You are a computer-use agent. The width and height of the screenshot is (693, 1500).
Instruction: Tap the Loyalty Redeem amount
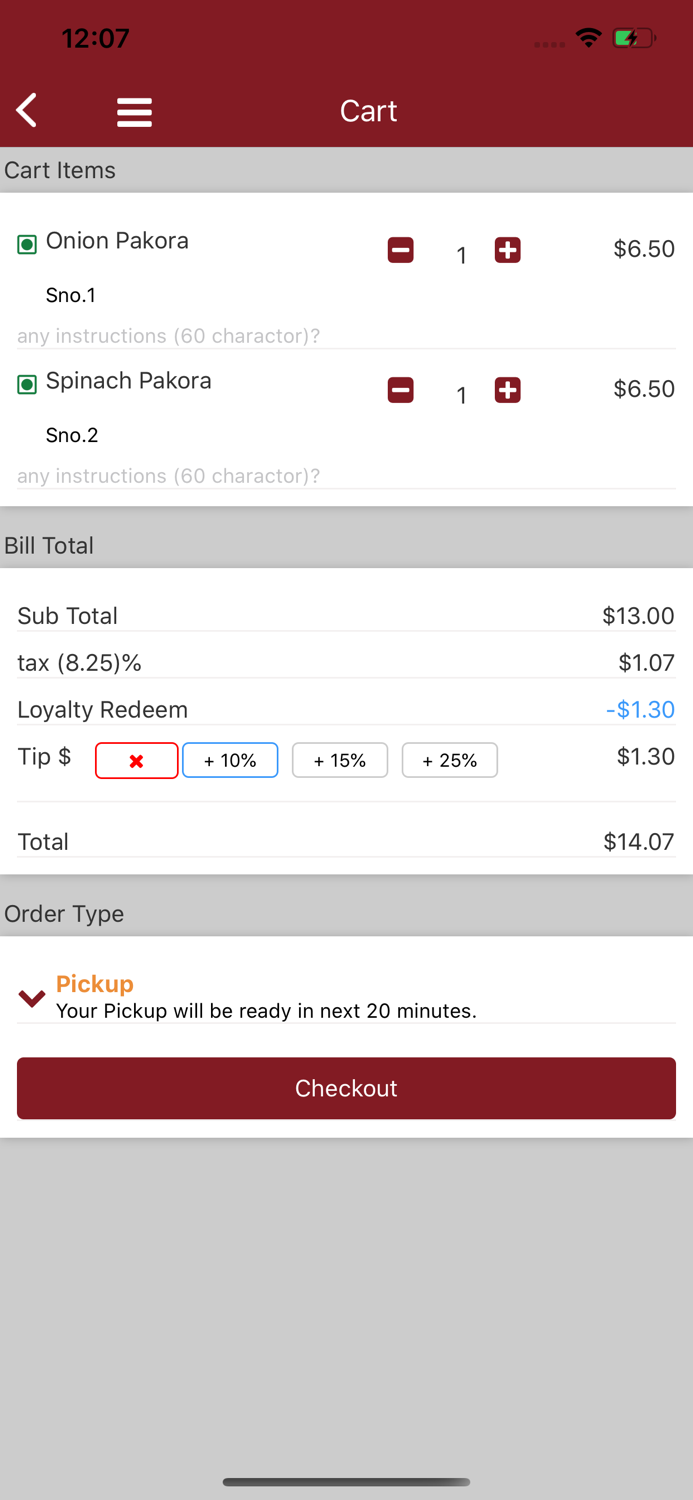pos(640,710)
